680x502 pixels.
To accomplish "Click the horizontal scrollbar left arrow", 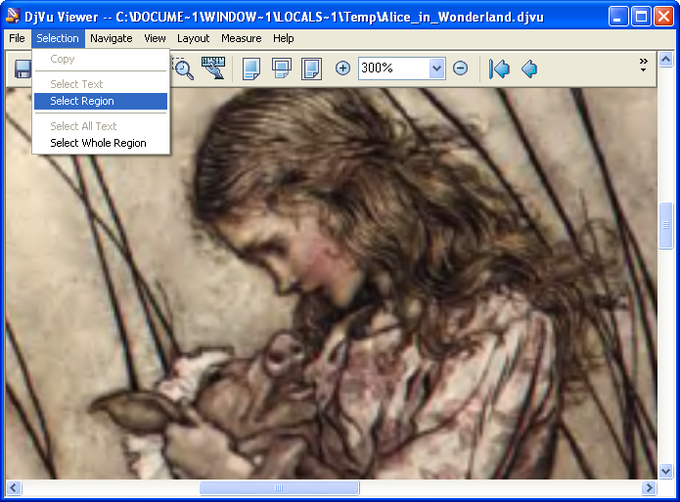I will (x=13, y=488).
